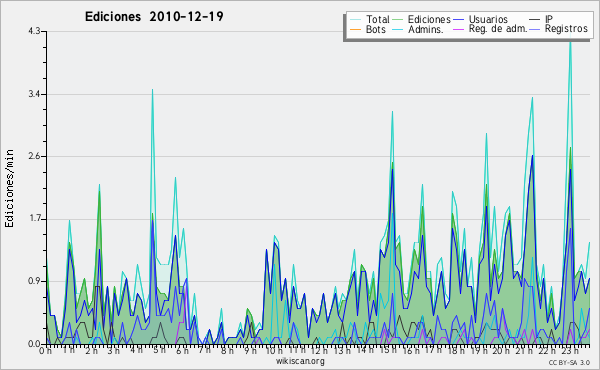Select the Registros legend label
600x370 pixels.
566,29
